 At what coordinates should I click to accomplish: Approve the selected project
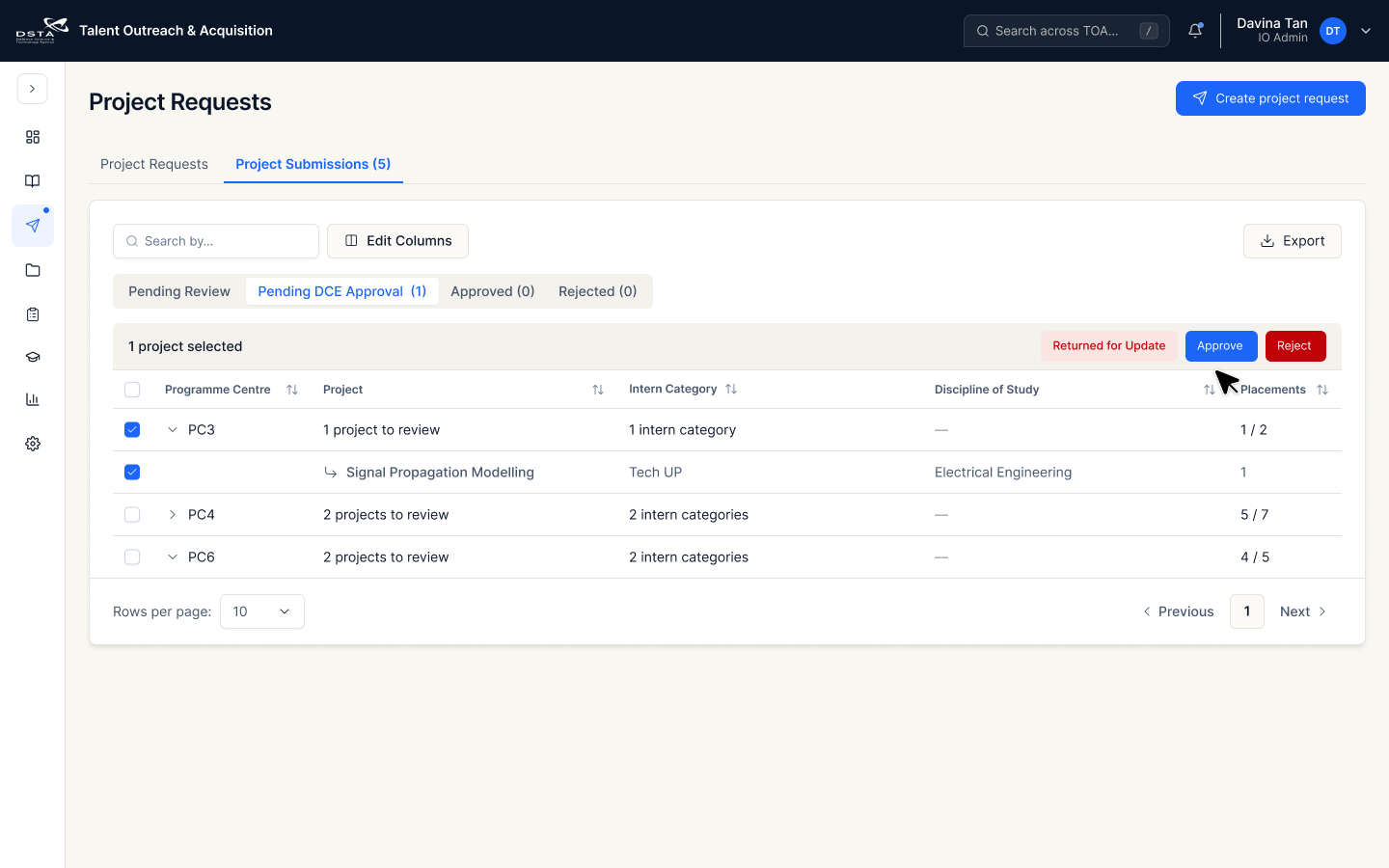[1221, 346]
